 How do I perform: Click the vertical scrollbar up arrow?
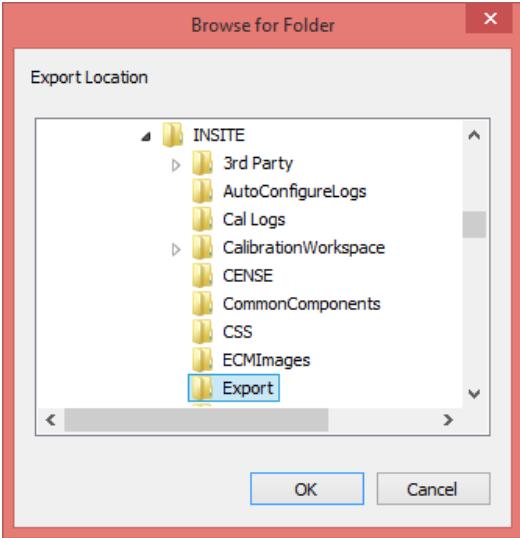pos(474,135)
